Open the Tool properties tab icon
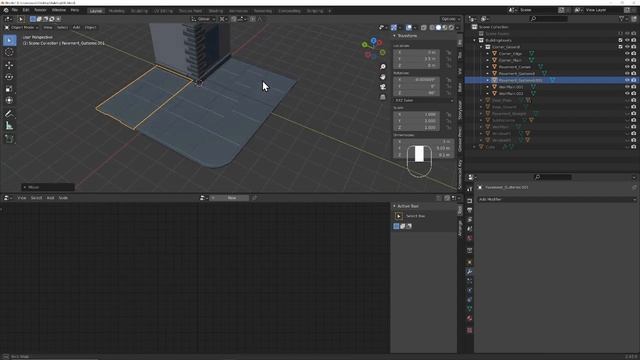The image size is (640, 360). (x=469, y=189)
